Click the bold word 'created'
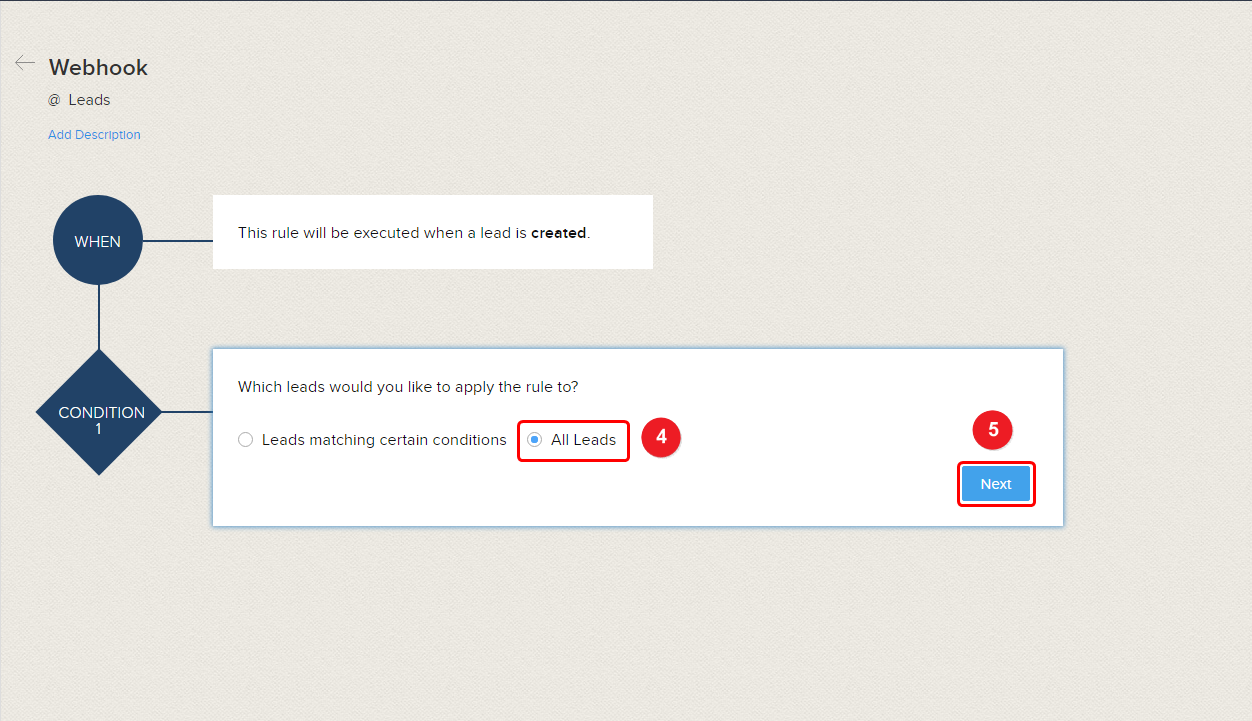Image resolution: width=1252 pixels, height=721 pixels. click(558, 233)
